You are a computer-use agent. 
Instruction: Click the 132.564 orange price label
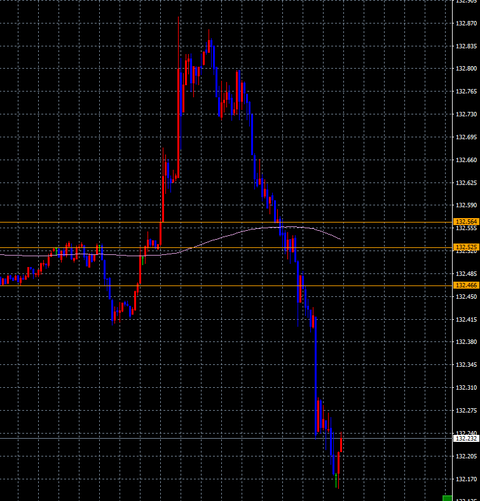tap(467, 222)
